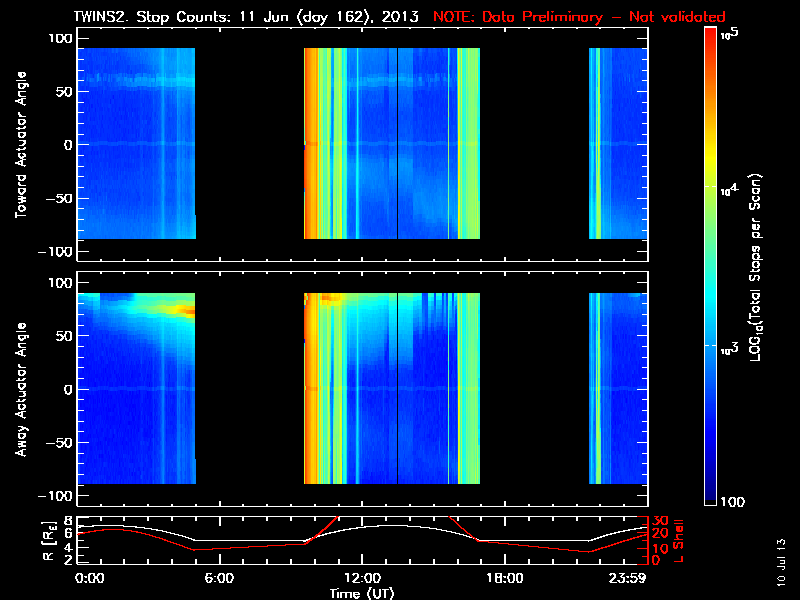Click the 6:00 time tick label
800x600 pixels.
coord(219,578)
